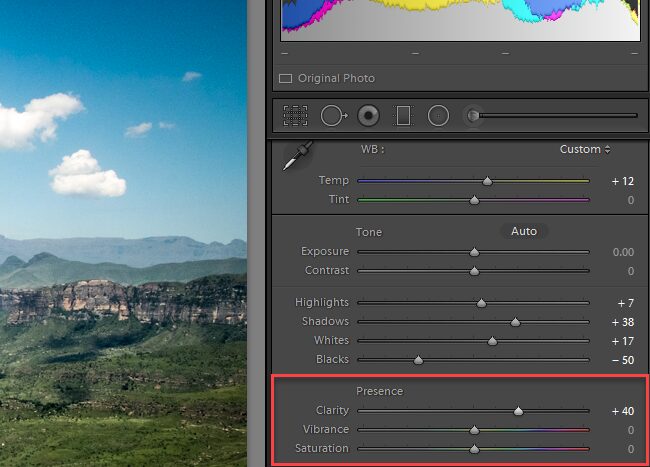Click the Contrast slider handle
Viewport: 650px width, 467px height.
click(474, 271)
